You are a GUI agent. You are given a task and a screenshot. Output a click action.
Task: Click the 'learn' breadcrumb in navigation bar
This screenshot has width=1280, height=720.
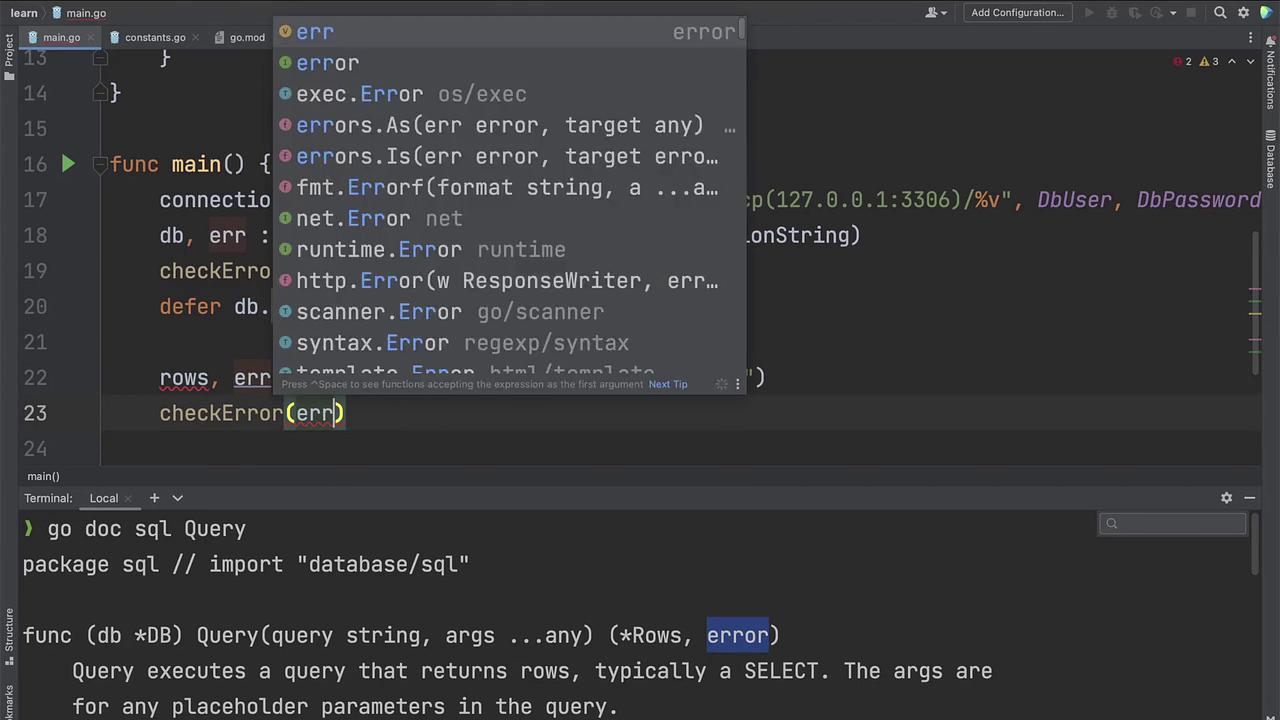coord(24,13)
